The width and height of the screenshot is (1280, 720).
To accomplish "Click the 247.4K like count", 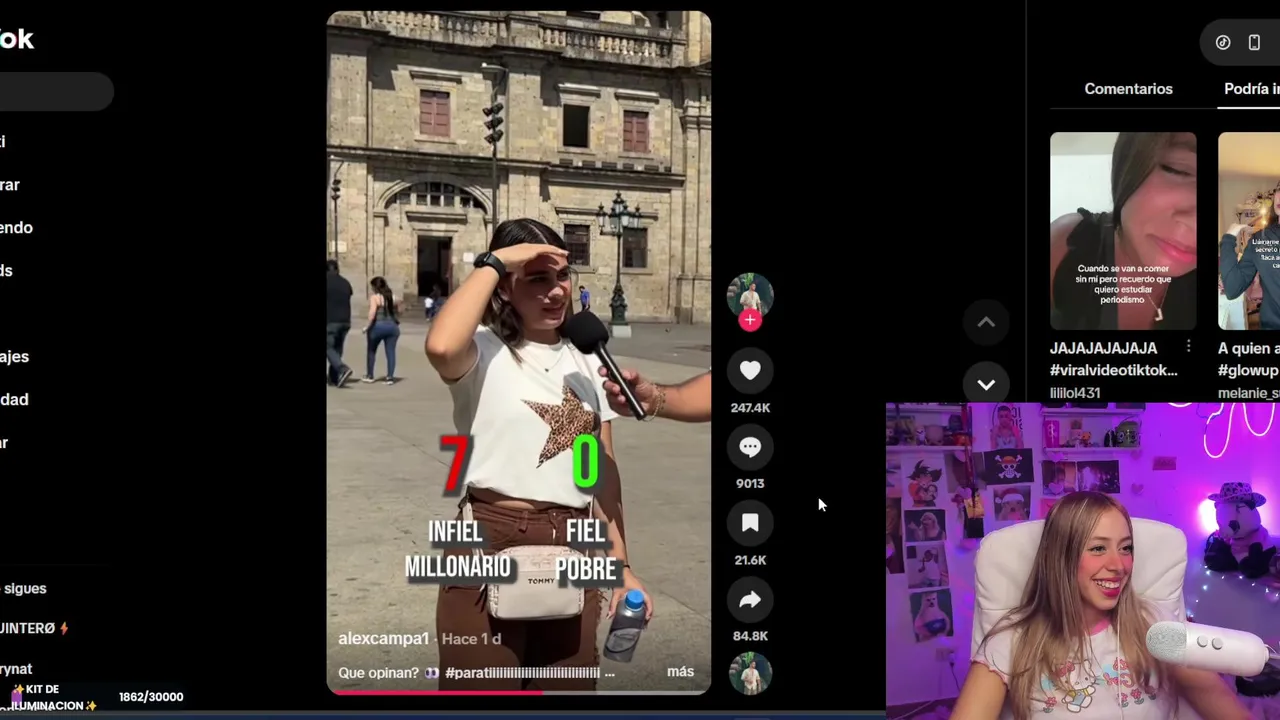I will 750,408.
